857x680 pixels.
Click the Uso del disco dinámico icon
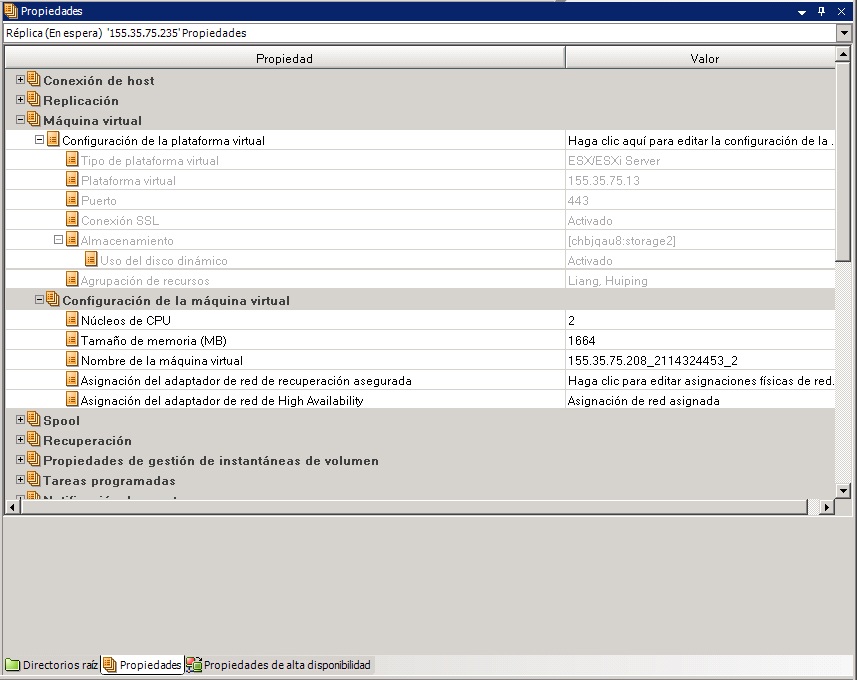[x=91, y=260]
